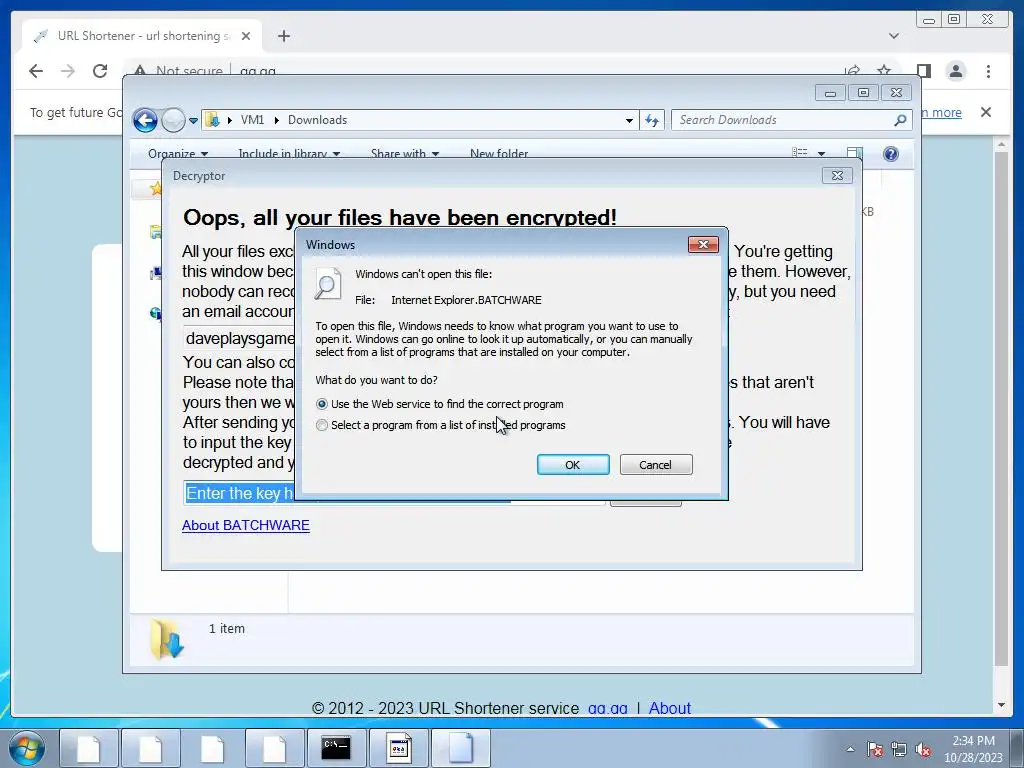The image size is (1024, 768).
Task: Close the Decryptor window
Action: pyautogui.click(x=837, y=175)
